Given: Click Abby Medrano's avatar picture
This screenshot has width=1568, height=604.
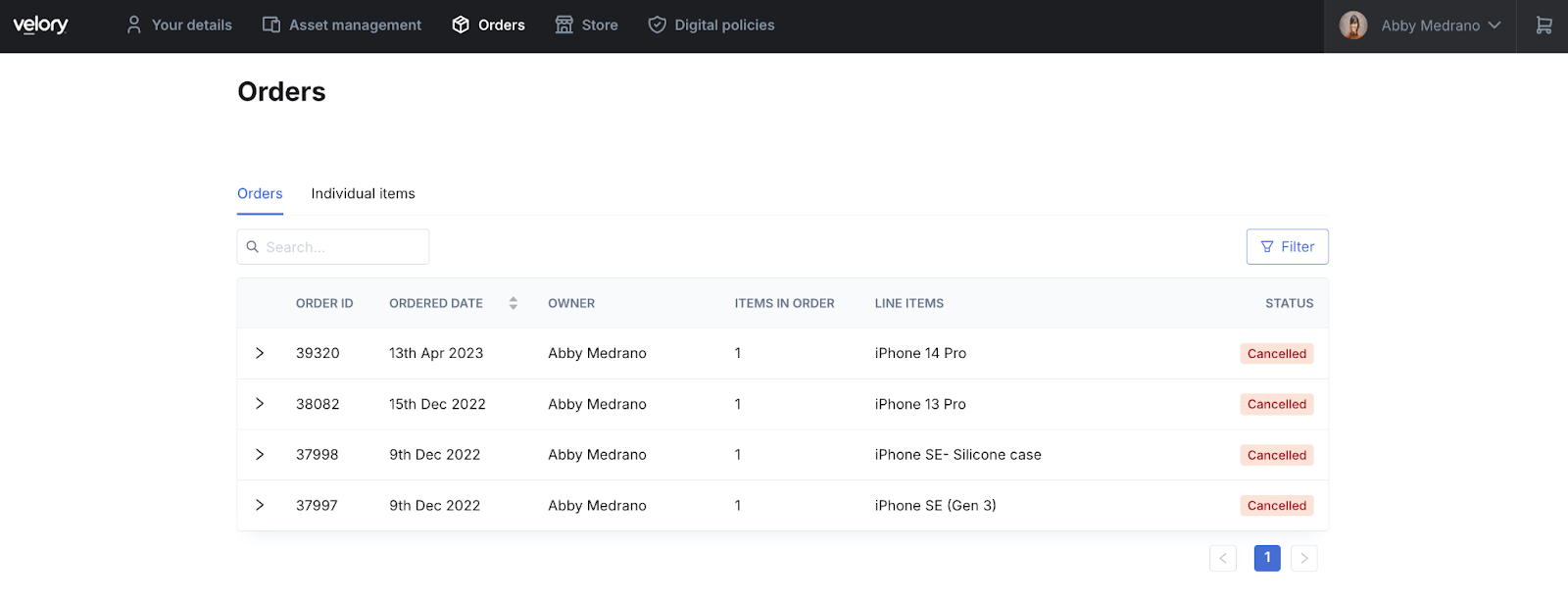Looking at the screenshot, I should (x=1353, y=25).
